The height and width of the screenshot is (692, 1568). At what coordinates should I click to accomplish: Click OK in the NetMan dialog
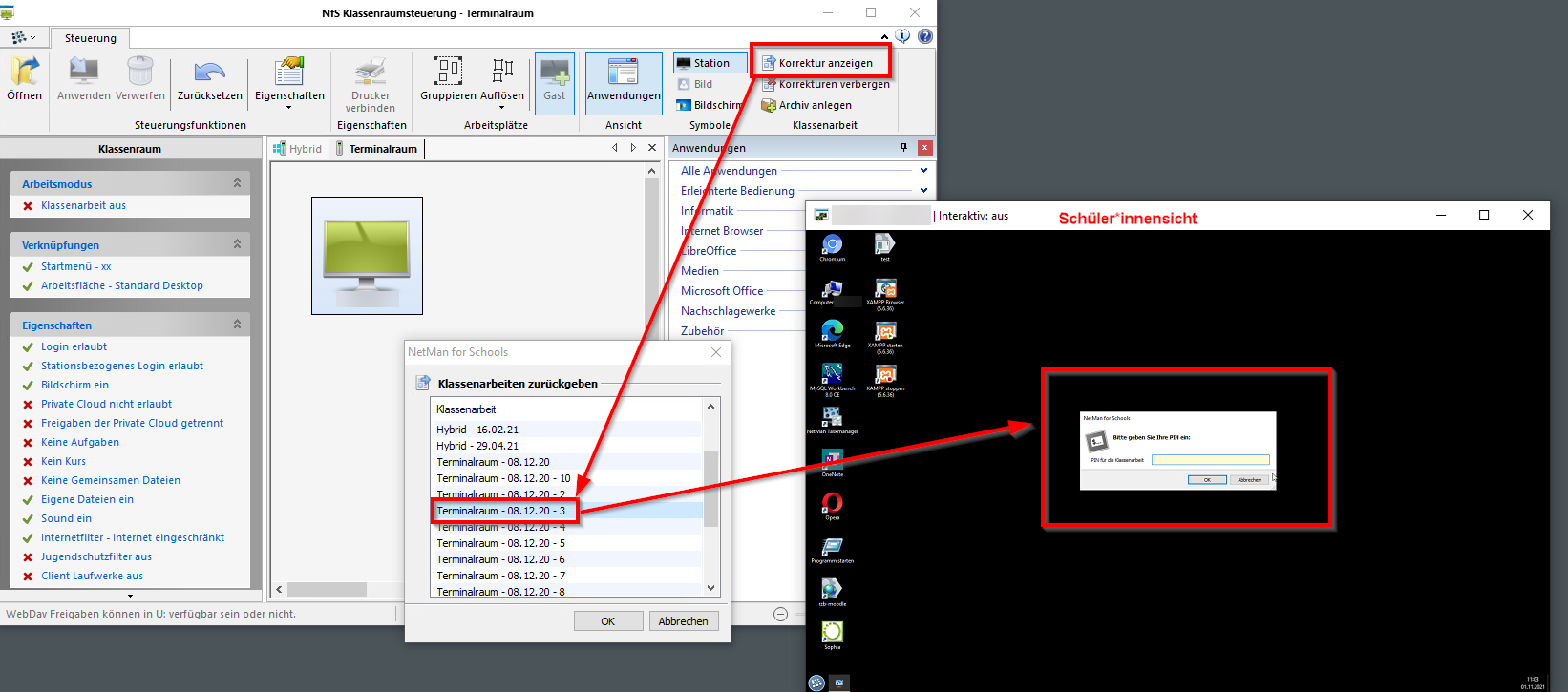(x=607, y=621)
